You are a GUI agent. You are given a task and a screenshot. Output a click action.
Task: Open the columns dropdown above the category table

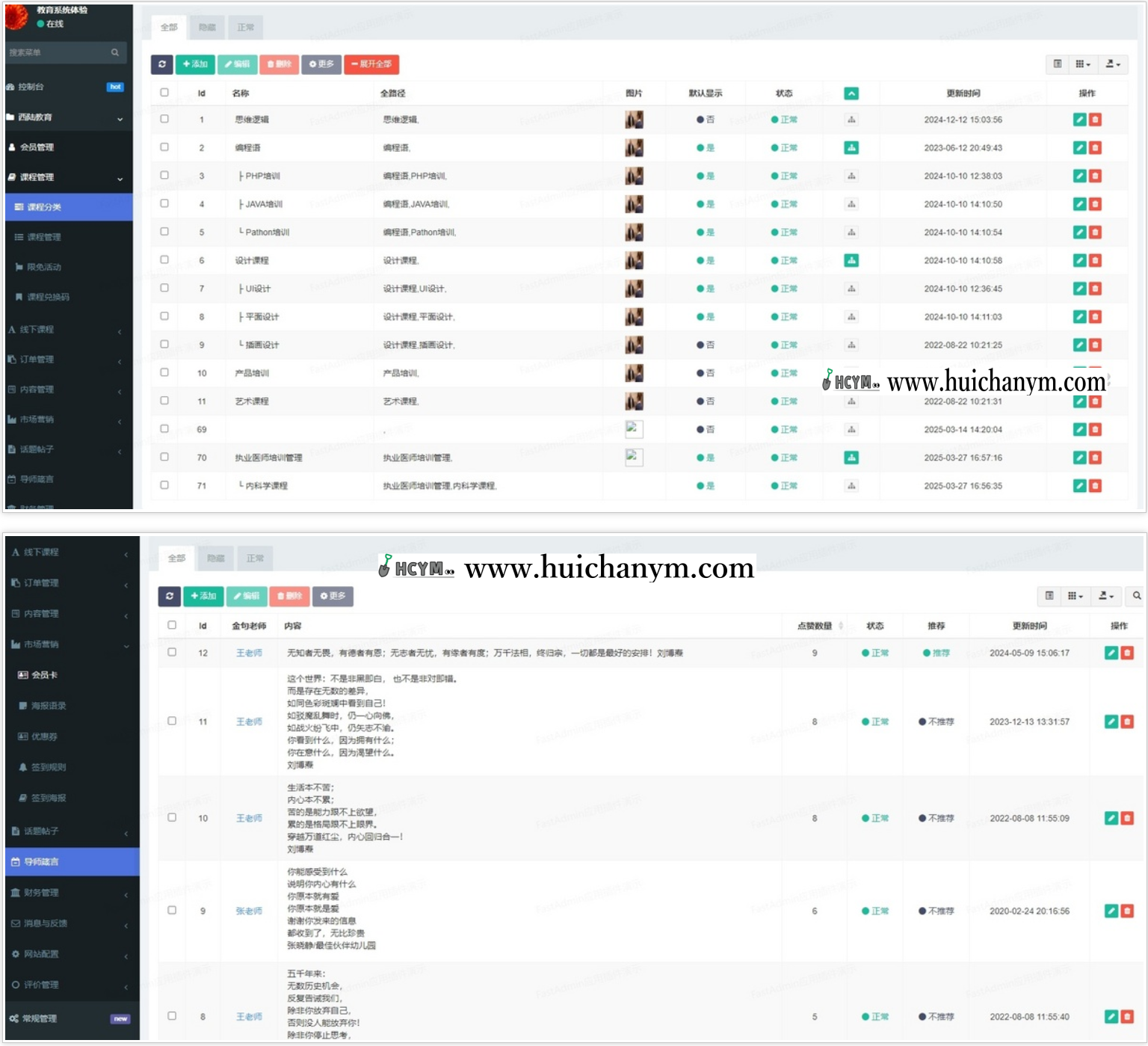pos(1082,64)
